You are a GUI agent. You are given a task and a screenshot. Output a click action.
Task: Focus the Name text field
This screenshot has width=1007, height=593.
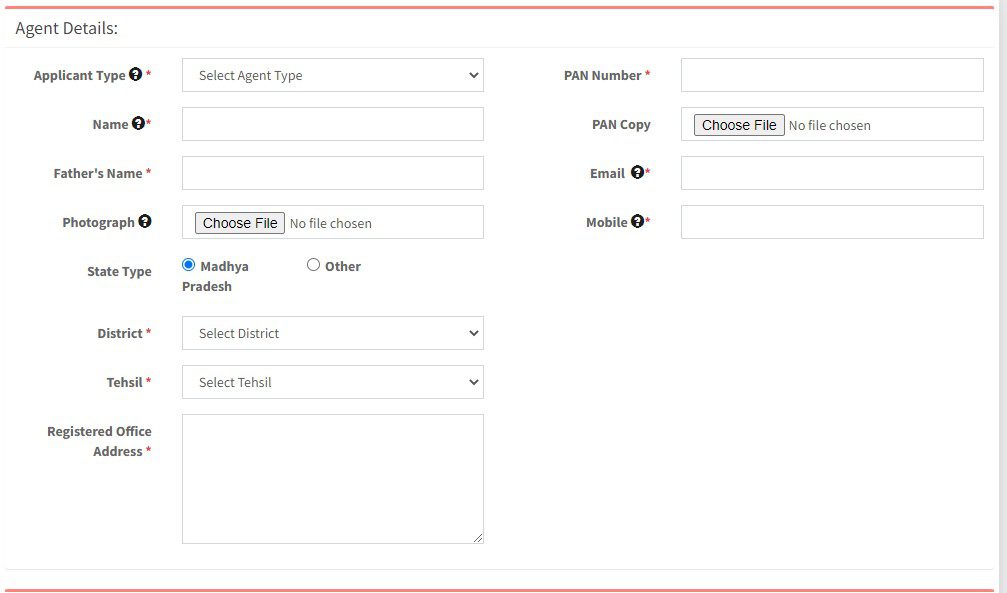point(332,124)
